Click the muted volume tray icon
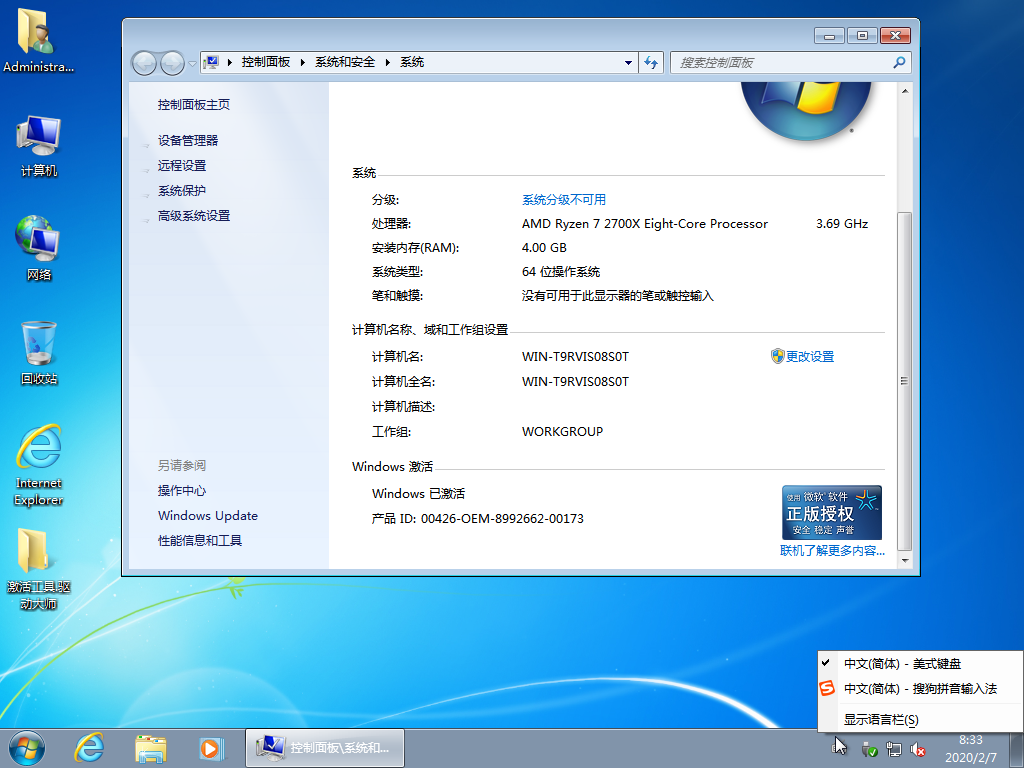The height and width of the screenshot is (768, 1024). tap(916, 749)
